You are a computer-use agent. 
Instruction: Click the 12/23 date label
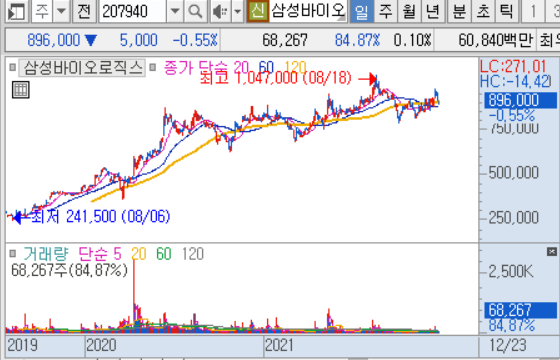508,345
